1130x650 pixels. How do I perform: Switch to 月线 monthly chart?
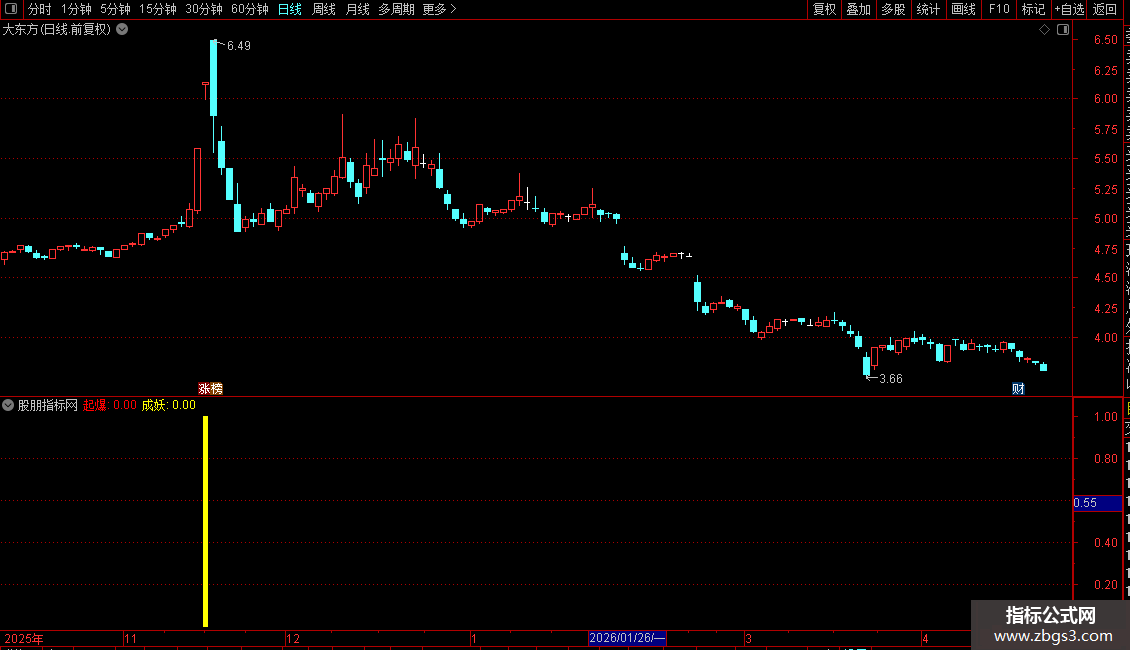(357, 9)
